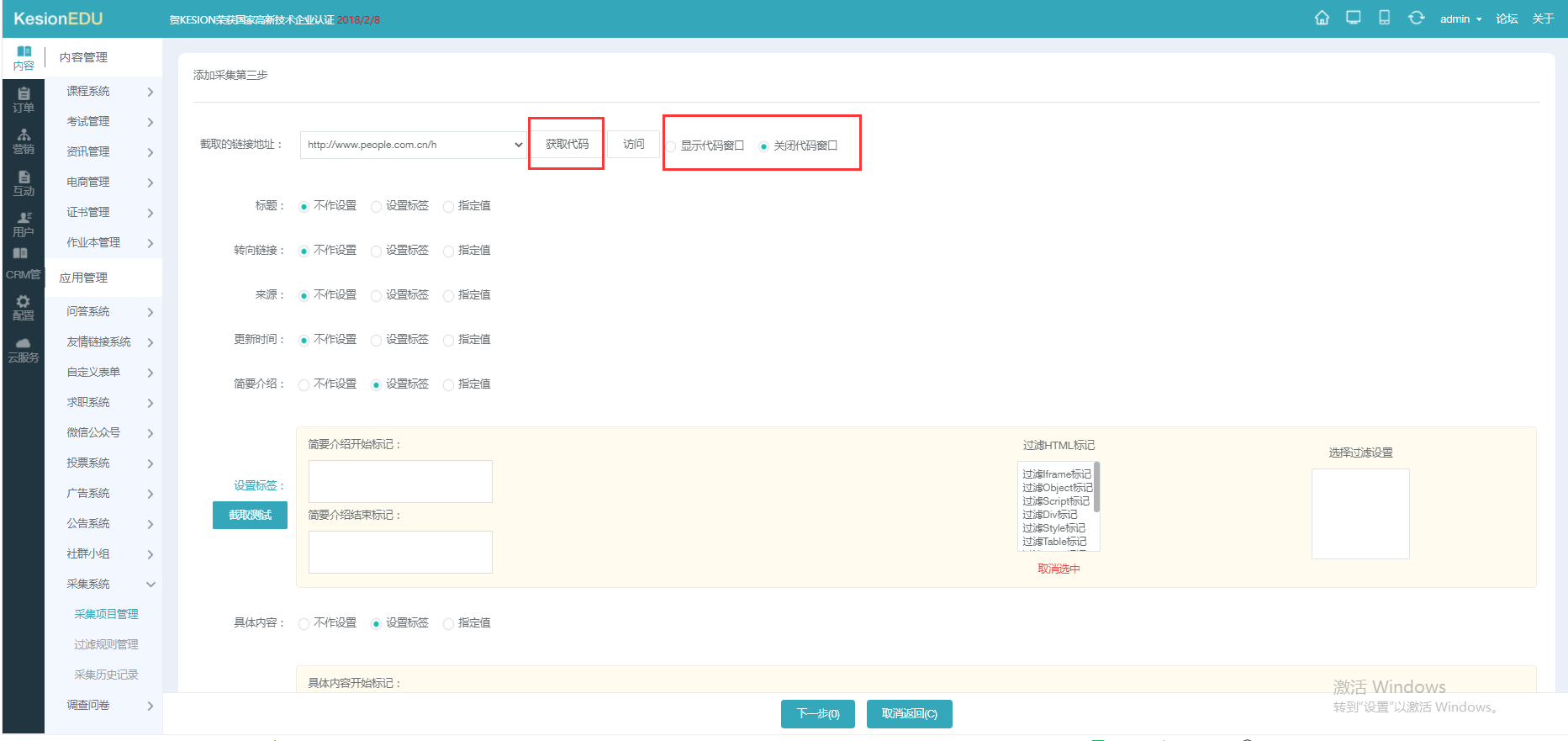Click the home icon in top bar
Image resolution: width=1568 pixels, height=741 pixels.
pyautogui.click(x=1322, y=18)
